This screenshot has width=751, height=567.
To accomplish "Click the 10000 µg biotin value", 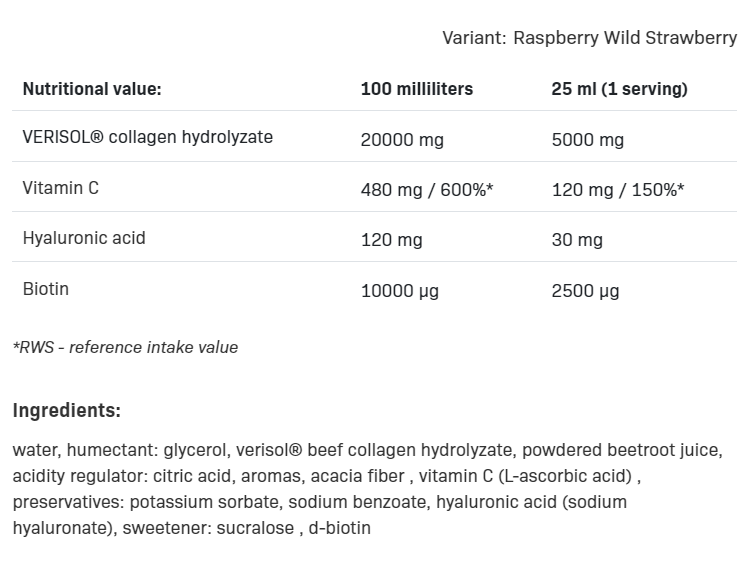I will click(x=400, y=292).
